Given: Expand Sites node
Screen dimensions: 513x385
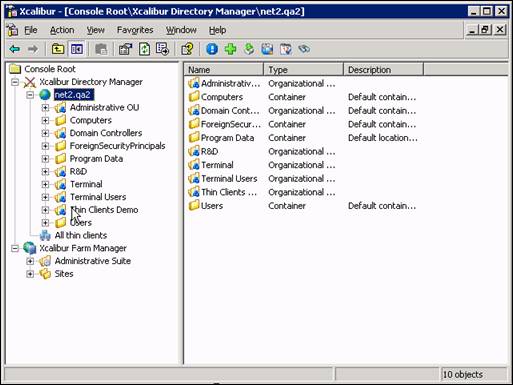Looking at the screenshot, I should (x=30, y=274).
